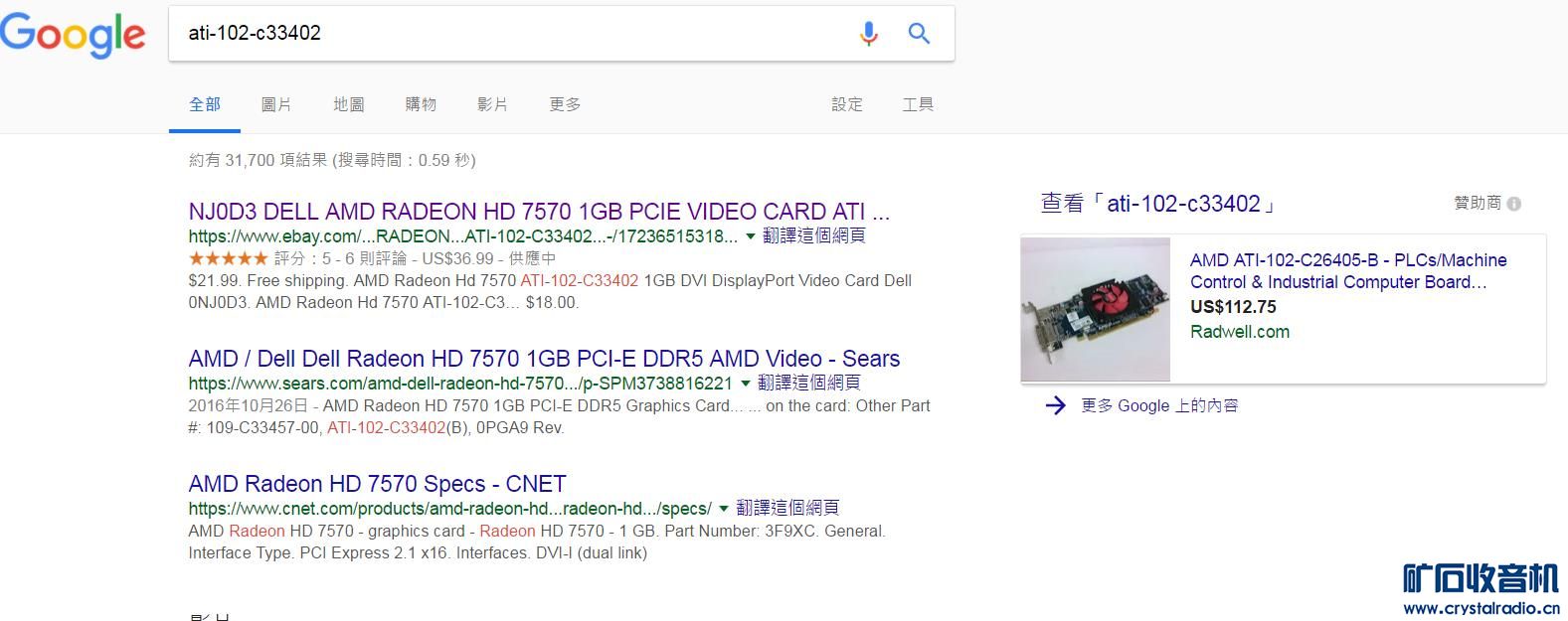Viewport: 1568px width, 621px height.
Task: Switch to the 購物 tab
Action: (x=421, y=104)
